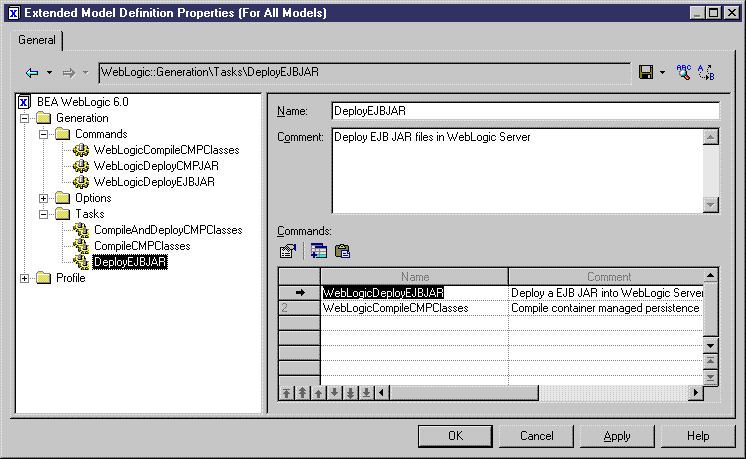
Task: Click the grey forward navigation arrow
Action: 69,73
